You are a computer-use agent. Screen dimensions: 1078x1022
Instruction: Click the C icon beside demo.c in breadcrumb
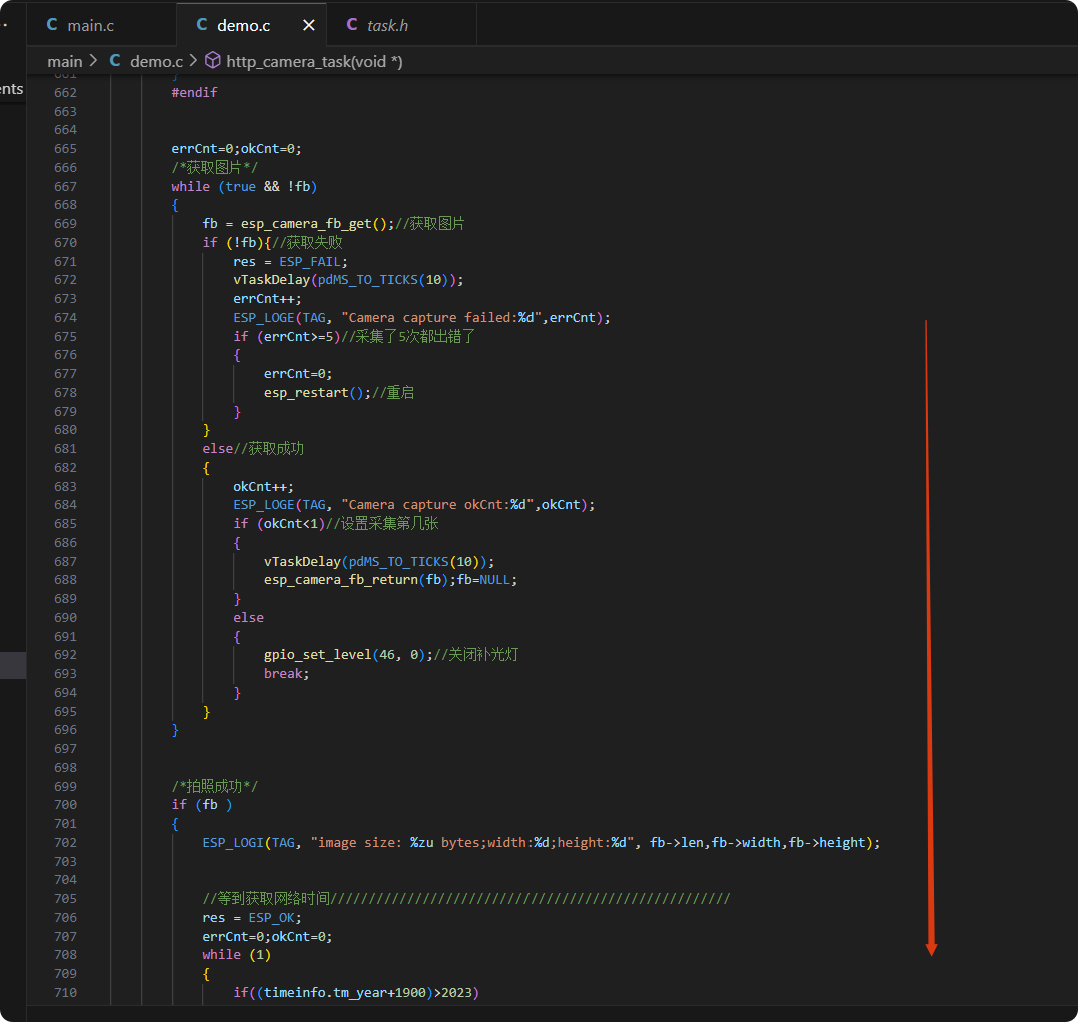(x=115, y=61)
